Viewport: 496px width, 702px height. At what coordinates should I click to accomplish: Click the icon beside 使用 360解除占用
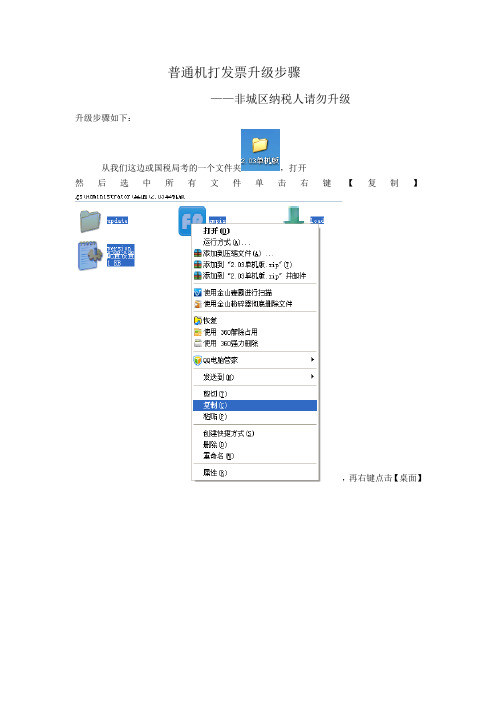point(197,332)
